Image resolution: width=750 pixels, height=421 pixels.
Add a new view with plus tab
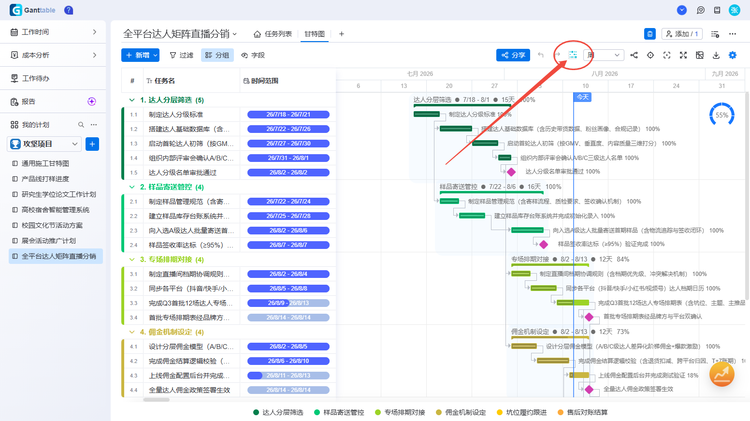[x=342, y=34]
